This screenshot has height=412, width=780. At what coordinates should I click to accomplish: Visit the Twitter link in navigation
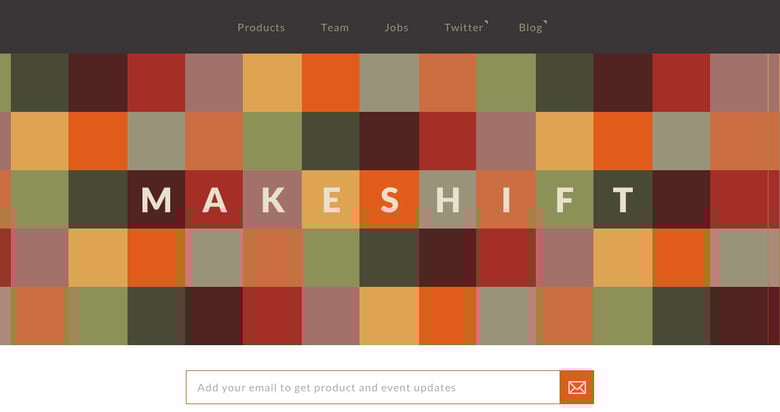[463, 28]
